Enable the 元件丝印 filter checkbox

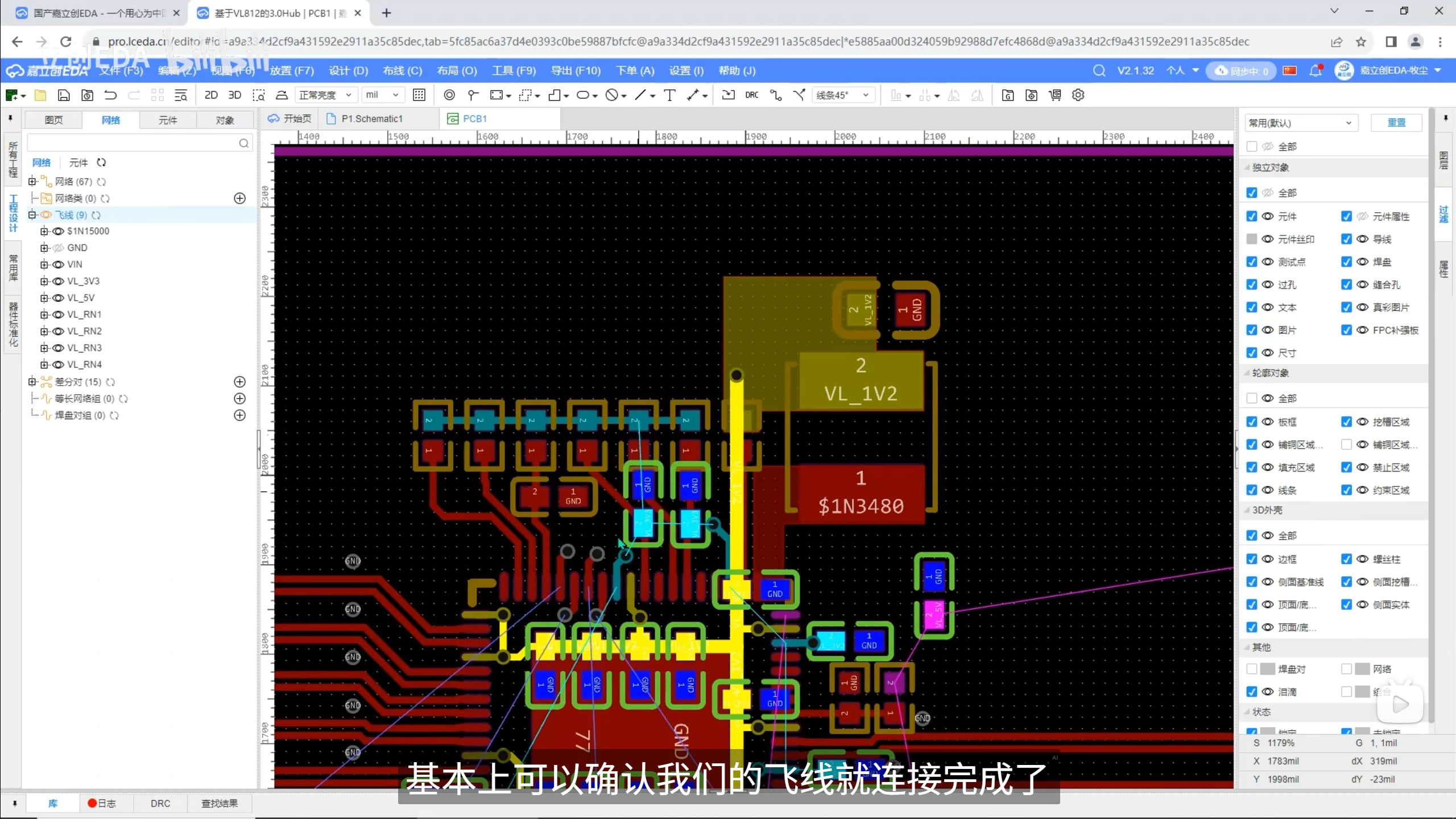tap(1251, 239)
